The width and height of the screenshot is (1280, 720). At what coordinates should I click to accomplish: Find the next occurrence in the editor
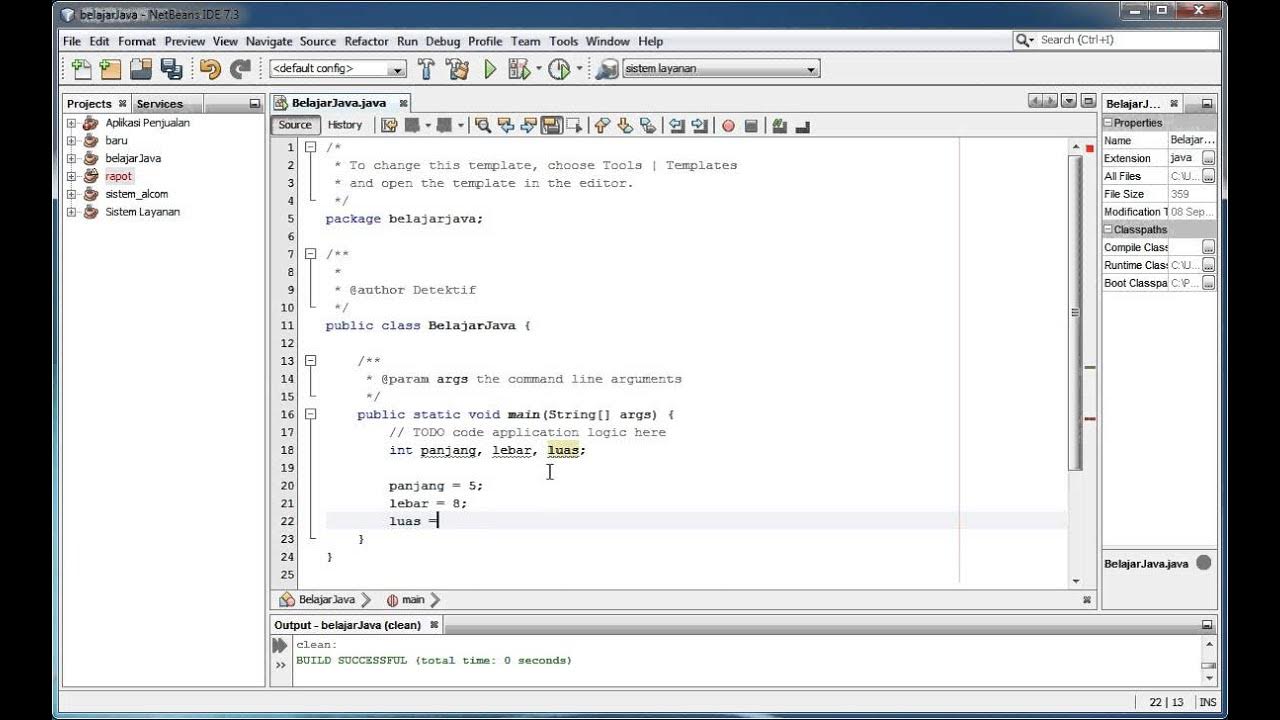528,125
